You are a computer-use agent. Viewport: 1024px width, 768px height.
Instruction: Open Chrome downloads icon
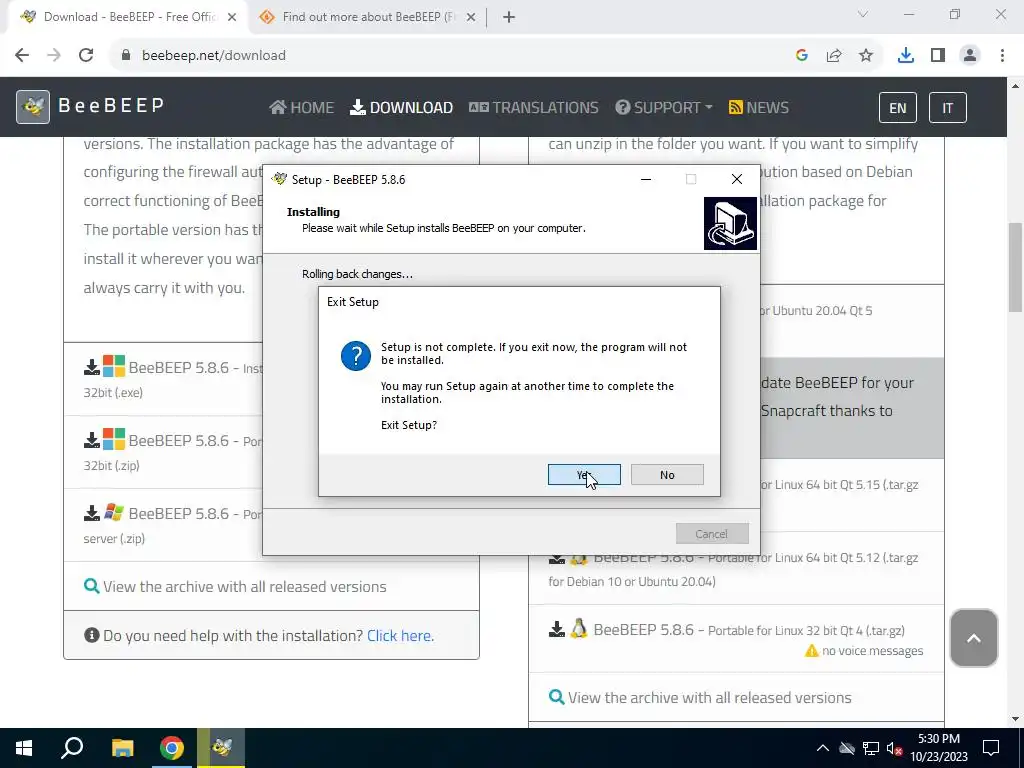[x=905, y=56]
